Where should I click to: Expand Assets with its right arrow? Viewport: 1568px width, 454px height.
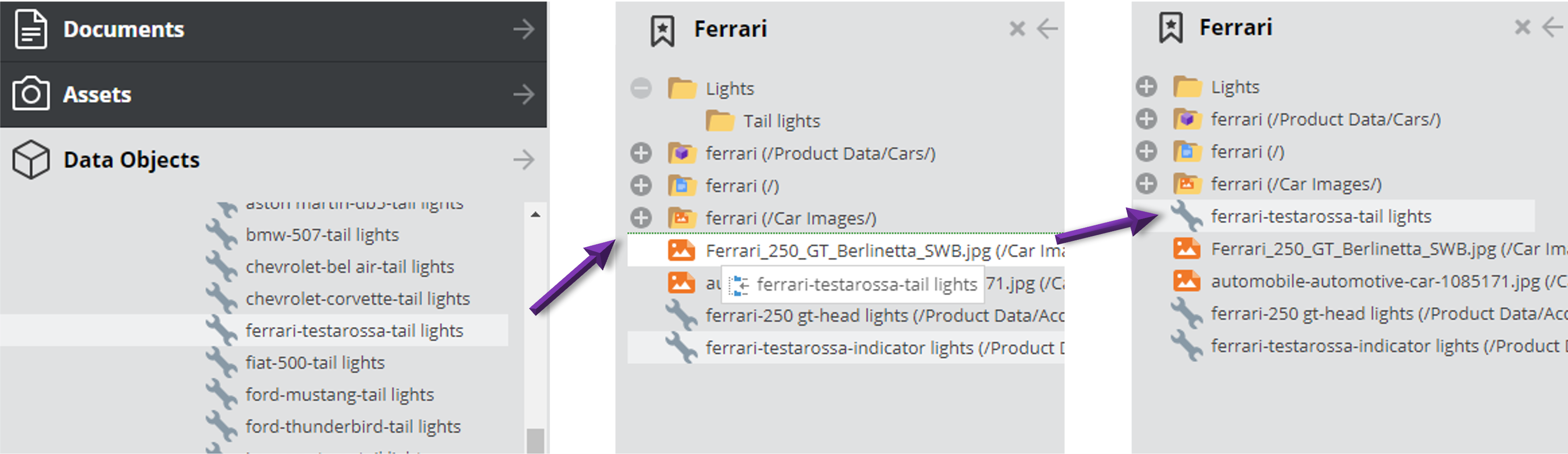coord(523,94)
